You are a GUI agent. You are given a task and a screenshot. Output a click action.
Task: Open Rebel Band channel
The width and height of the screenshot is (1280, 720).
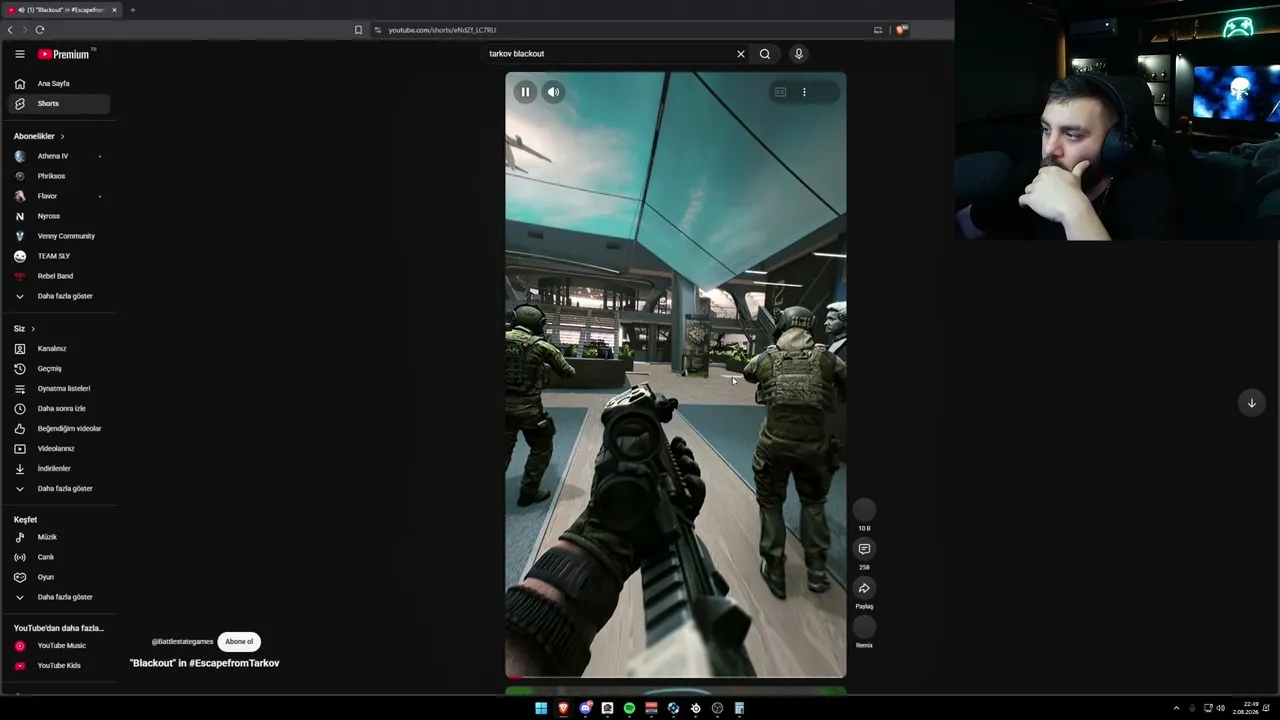[x=60, y=276]
